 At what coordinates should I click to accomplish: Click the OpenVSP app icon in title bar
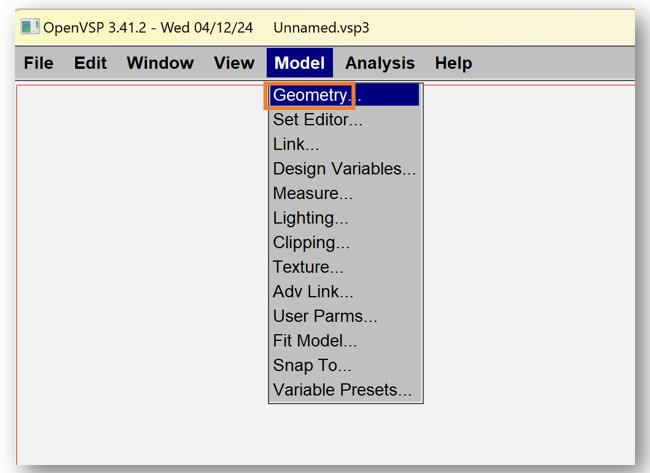(x=31, y=27)
